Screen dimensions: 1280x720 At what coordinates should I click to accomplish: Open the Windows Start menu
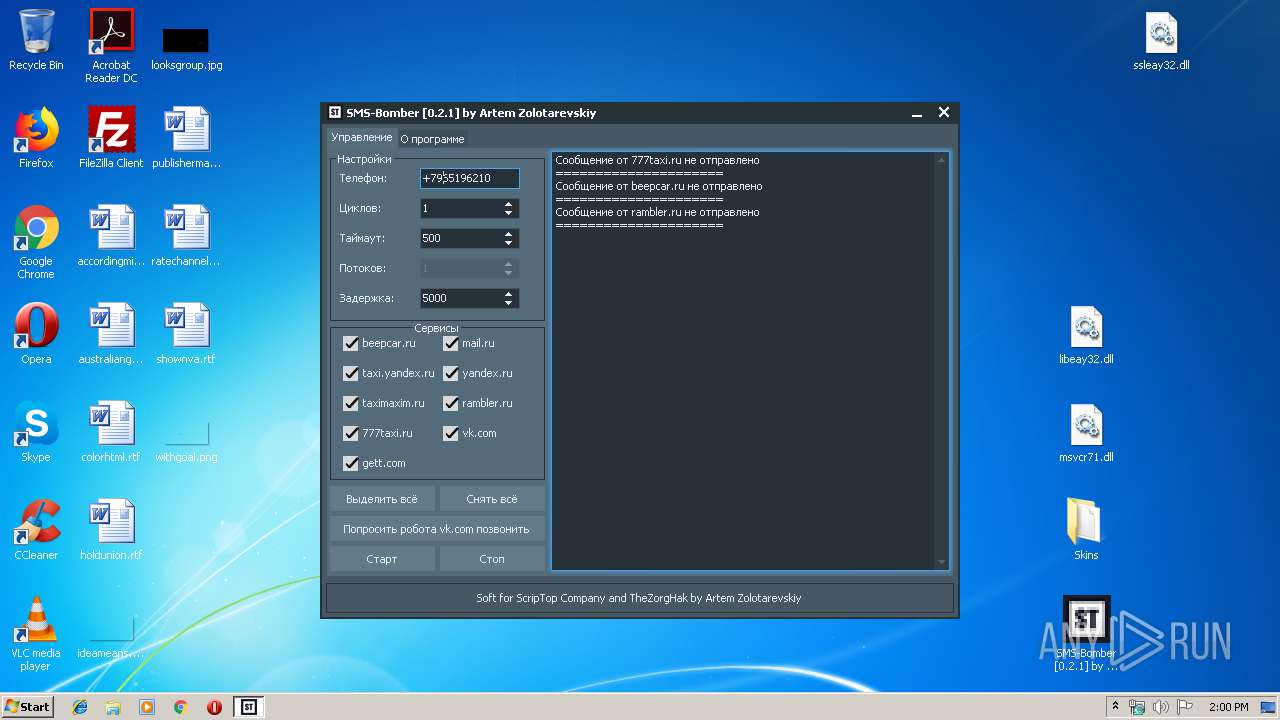(x=27, y=707)
